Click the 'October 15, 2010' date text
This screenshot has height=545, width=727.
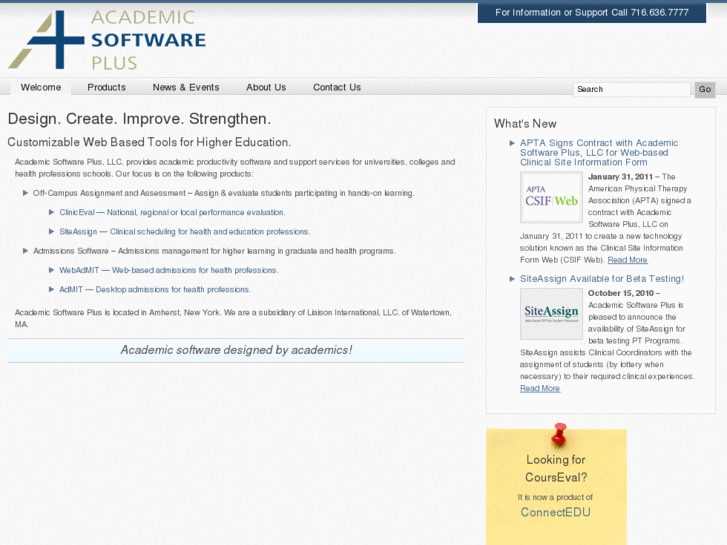tap(621, 293)
